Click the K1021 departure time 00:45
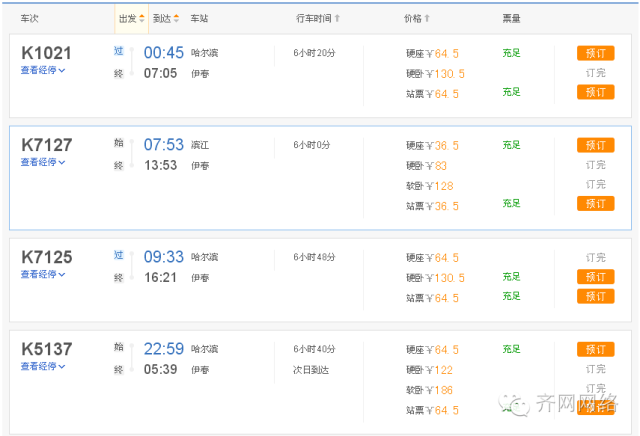The width and height of the screenshot is (640, 436). click(164, 53)
